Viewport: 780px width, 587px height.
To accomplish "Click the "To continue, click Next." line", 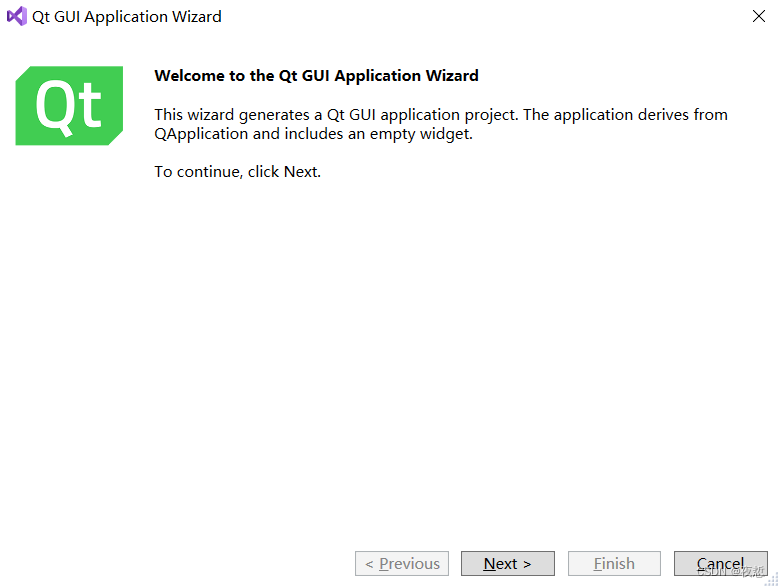I will [237, 172].
